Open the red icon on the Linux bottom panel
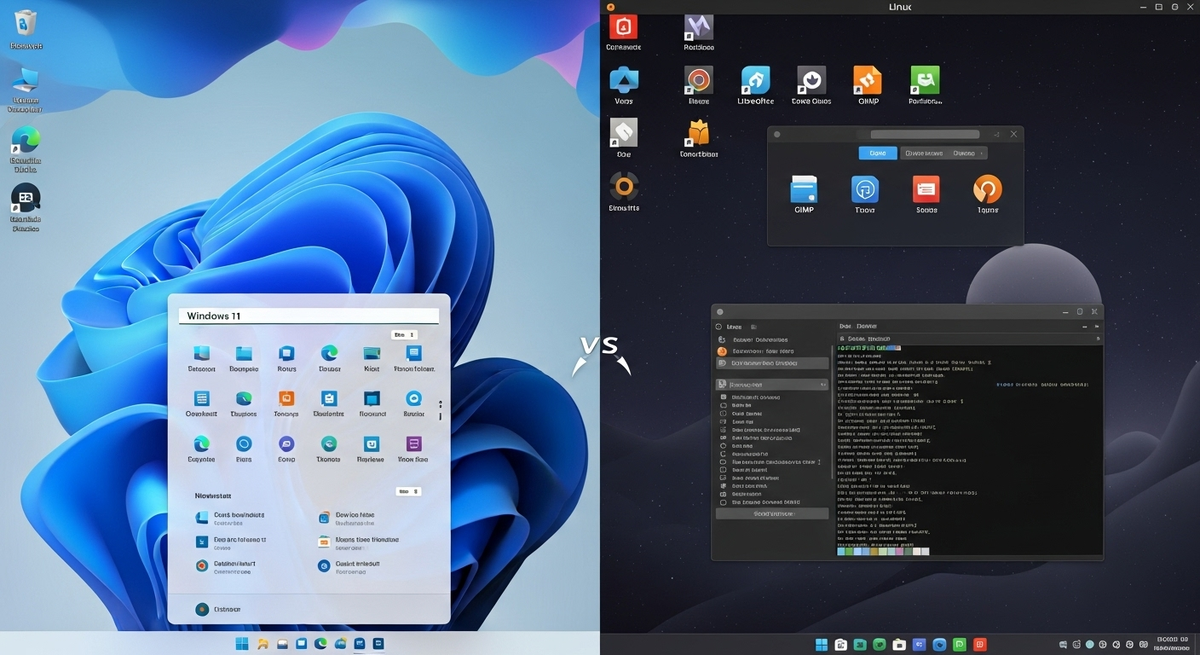Image resolution: width=1200 pixels, height=655 pixels. [x=980, y=644]
